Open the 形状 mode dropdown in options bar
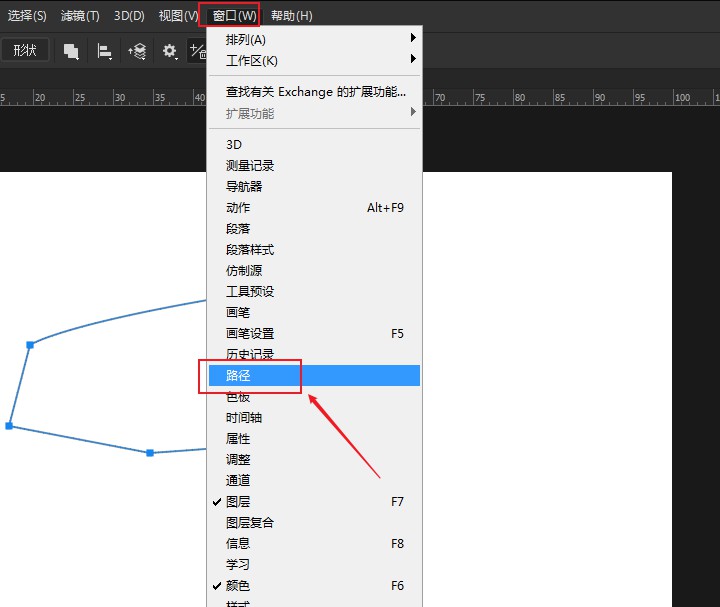The height and width of the screenshot is (607, 720). 25,50
